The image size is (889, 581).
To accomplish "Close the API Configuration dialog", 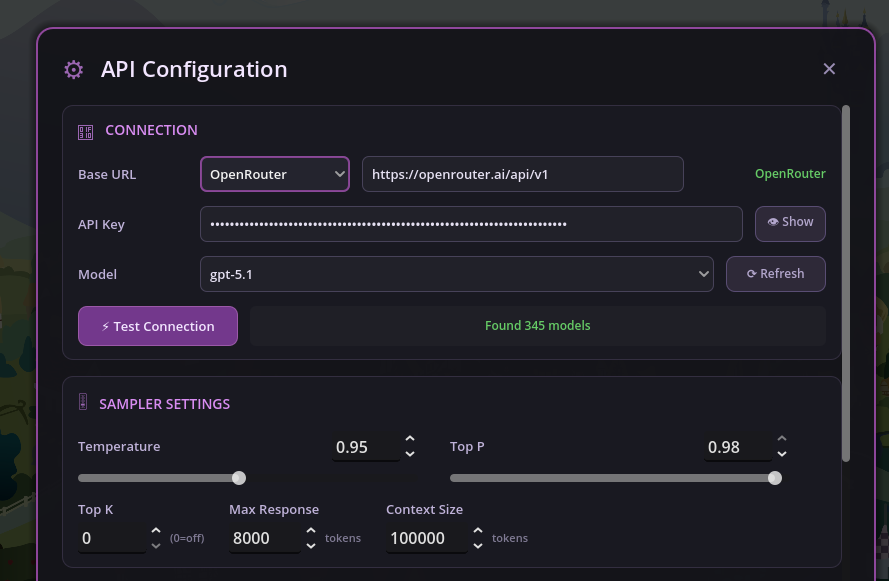I will tap(829, 69).
